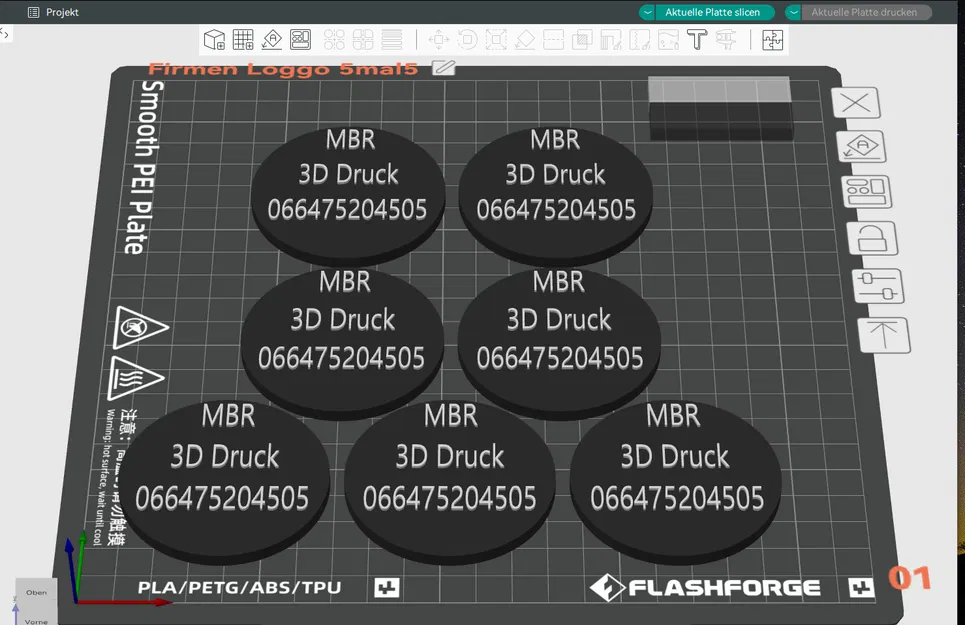This screenshot has height=625, width=965.
Task: Select the Add Model tool
Action: tap(212, 38)
